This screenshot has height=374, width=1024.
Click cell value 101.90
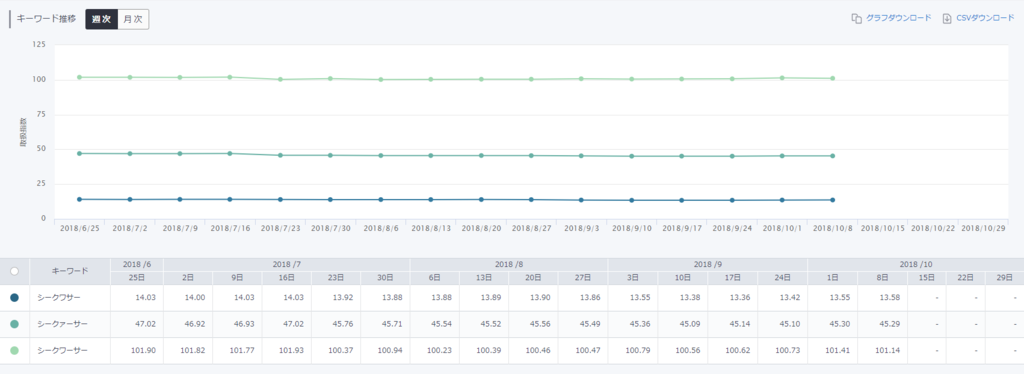click(143, 351)
